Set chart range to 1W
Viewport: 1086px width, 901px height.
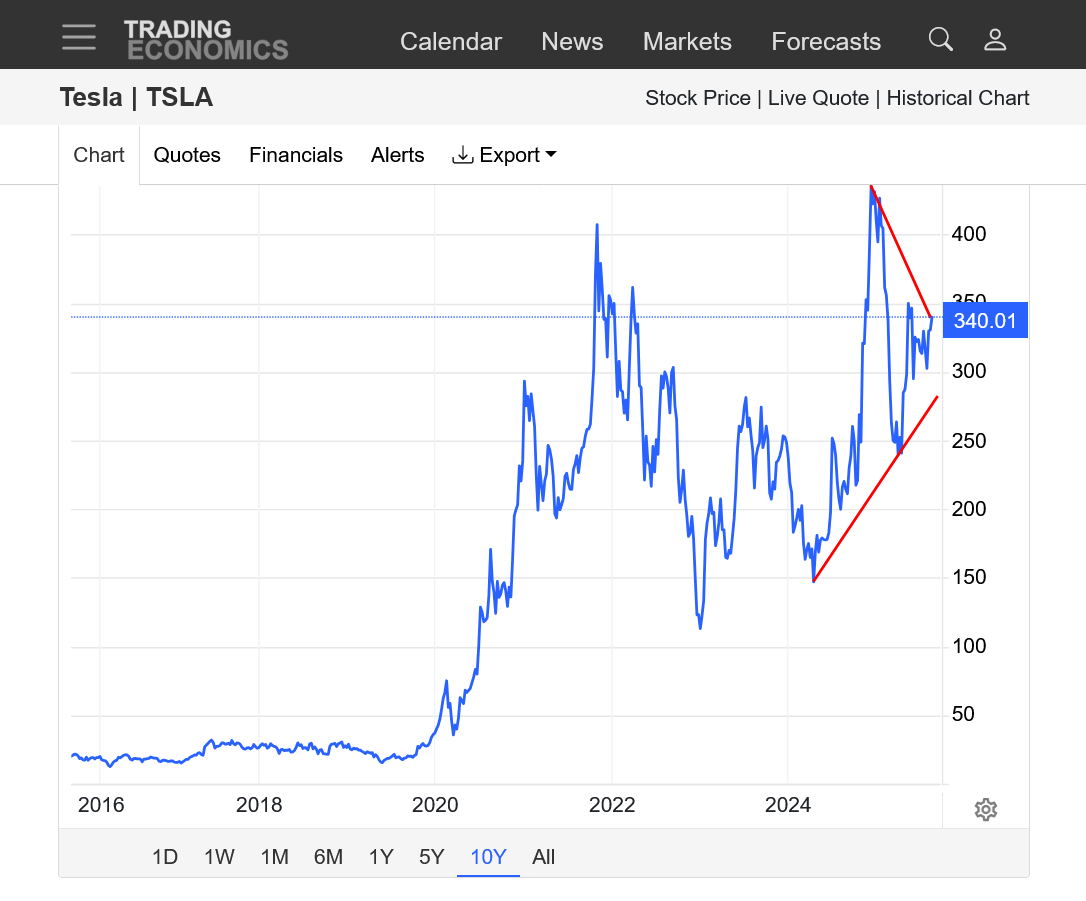point(219,857)
